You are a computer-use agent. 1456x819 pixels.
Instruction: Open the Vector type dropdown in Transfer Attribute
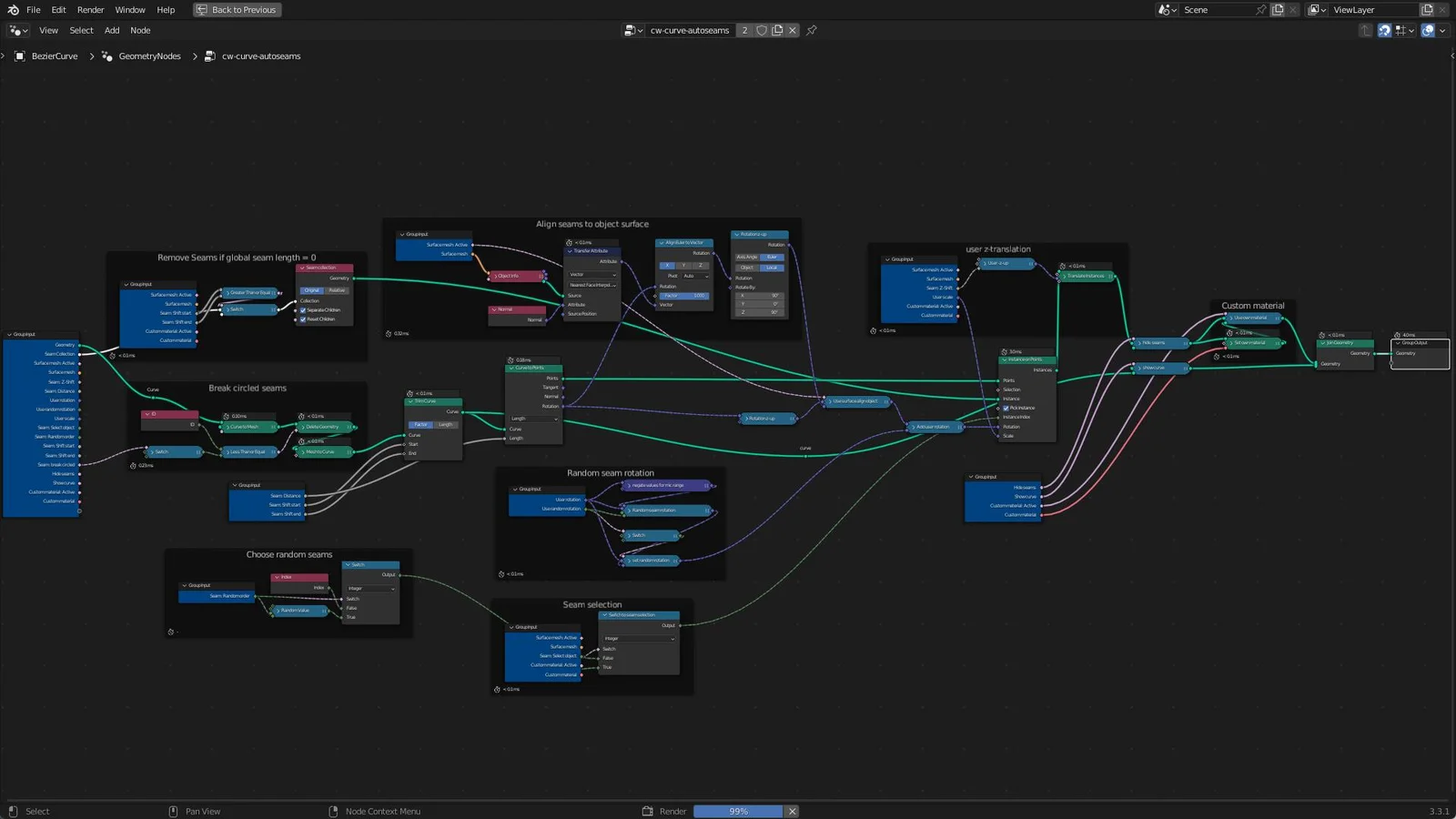[591, 275]
